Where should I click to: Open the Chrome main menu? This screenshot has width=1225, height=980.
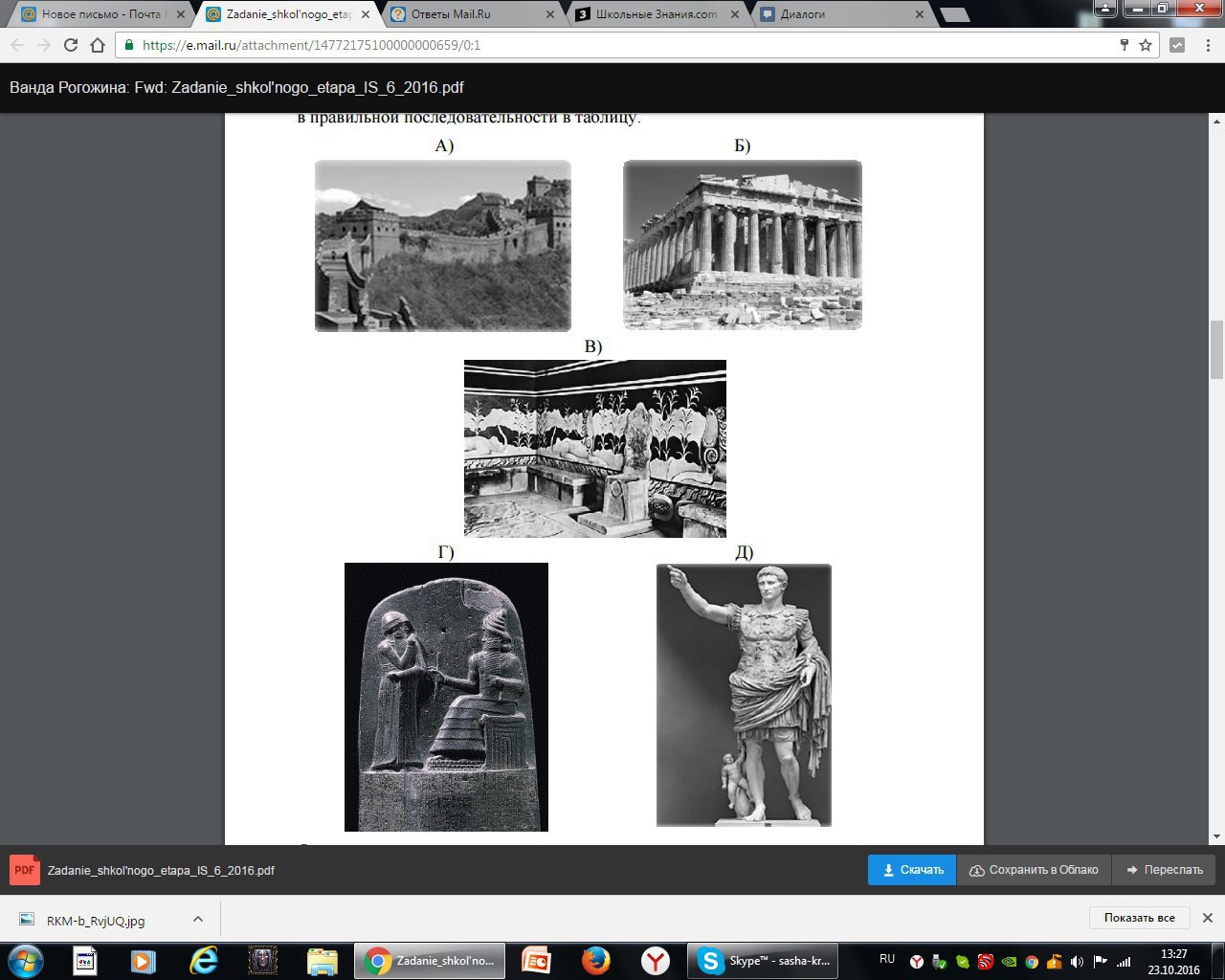1206,45
